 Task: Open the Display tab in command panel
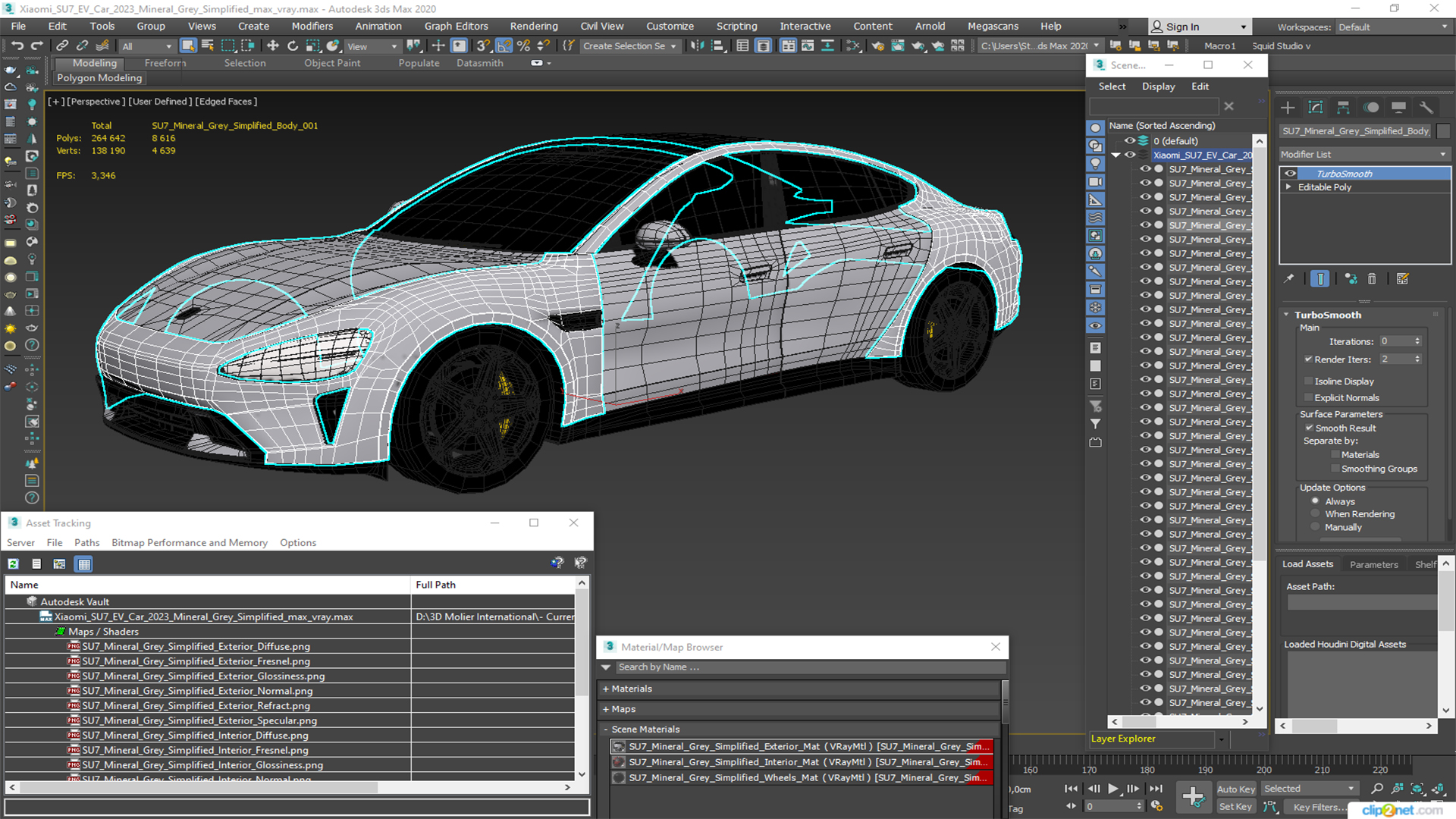pyautogui.click(x=1398, y=107)
